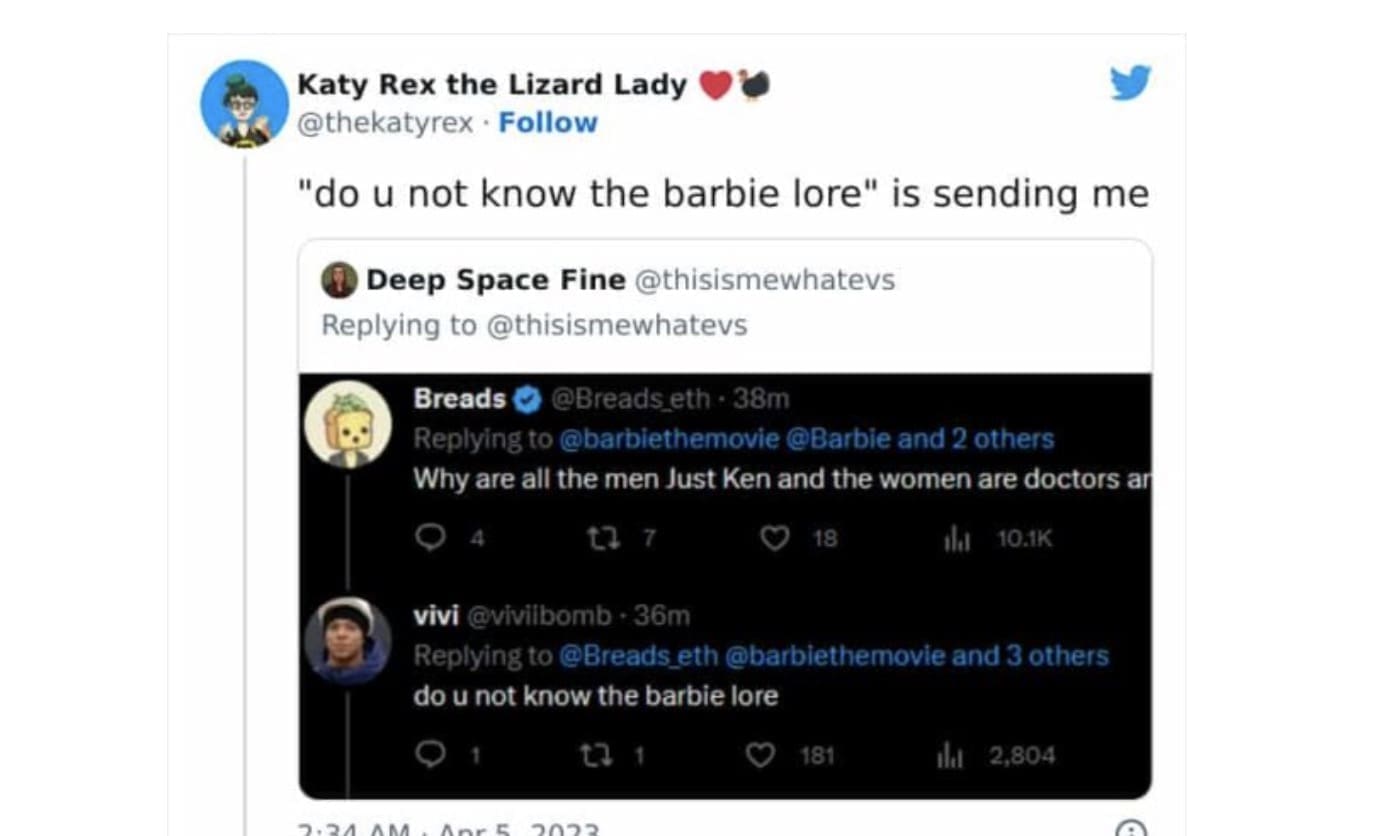Image resolution: width=1396 pixels, height=836 pixels.
Task: Like vivi's reply with heart icon
Action: [761, 756]
